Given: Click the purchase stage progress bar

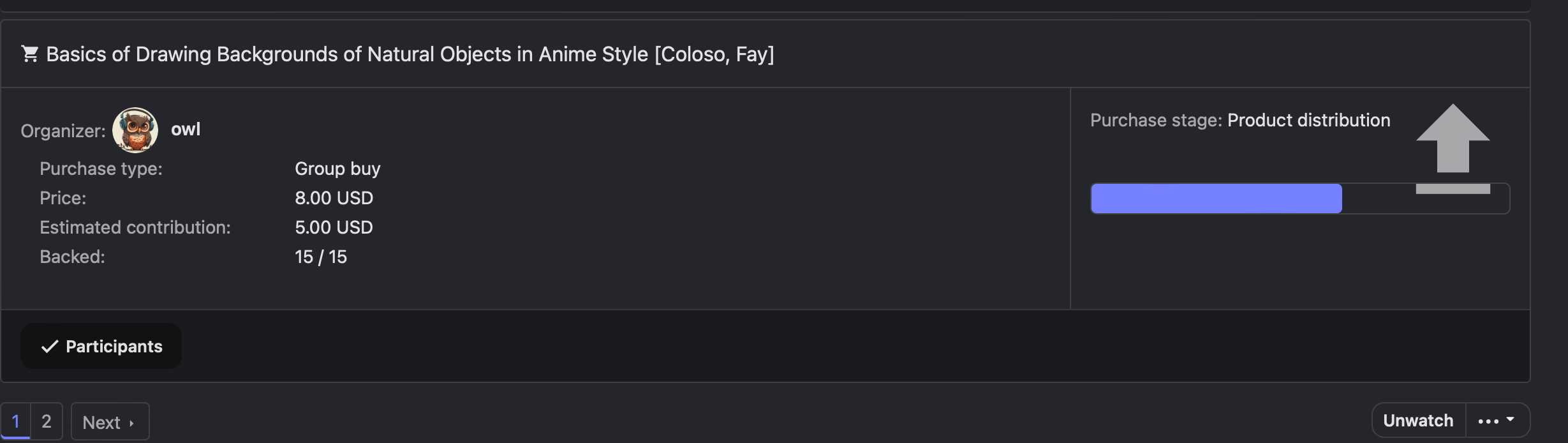Looking at the screenshot, I should (x=1300, y=199).
